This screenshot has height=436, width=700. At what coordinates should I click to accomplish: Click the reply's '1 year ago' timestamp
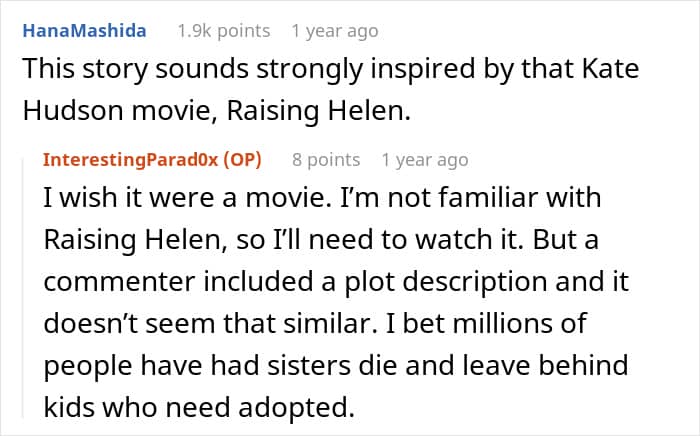(x=424, y=160)
